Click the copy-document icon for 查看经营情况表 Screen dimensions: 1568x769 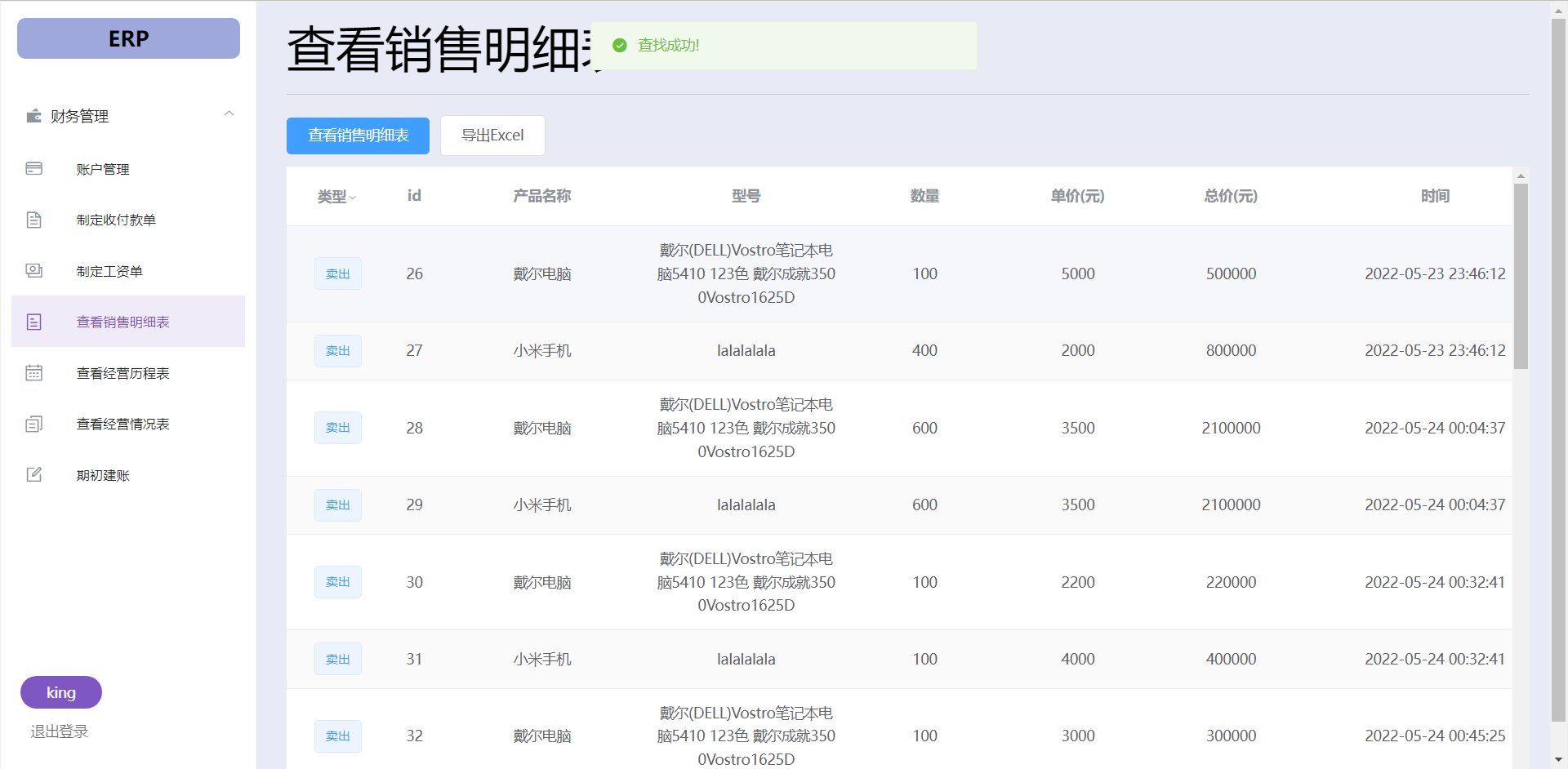point(33,424)
